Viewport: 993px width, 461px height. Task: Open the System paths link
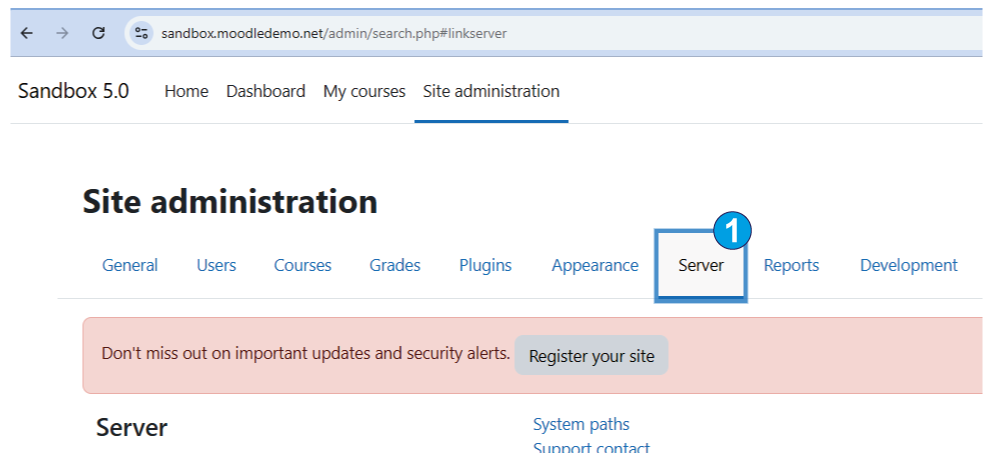pyautogui.click(x=581, y=424)
